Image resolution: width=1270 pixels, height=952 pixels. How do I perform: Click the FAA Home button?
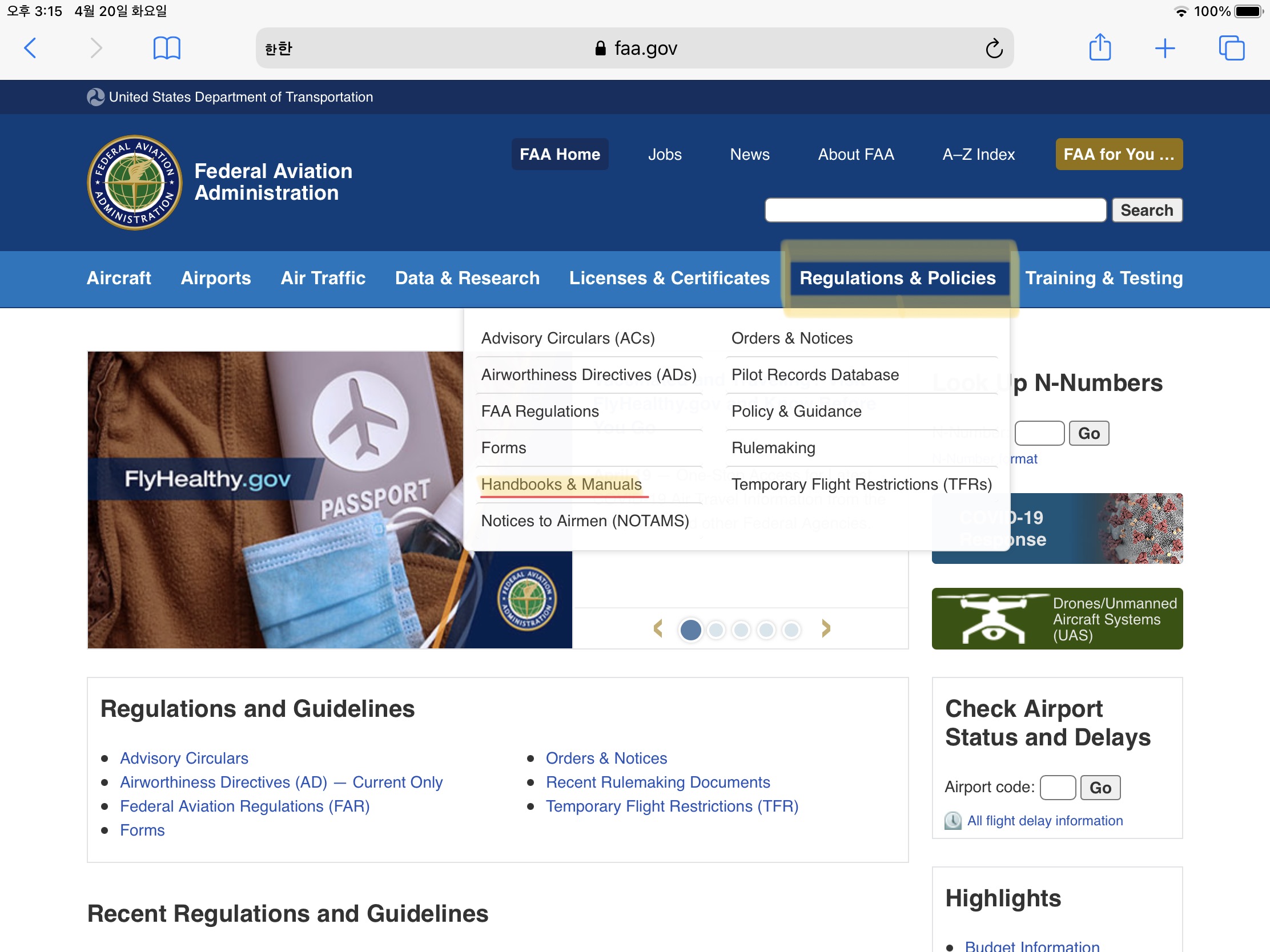(560, 154)
